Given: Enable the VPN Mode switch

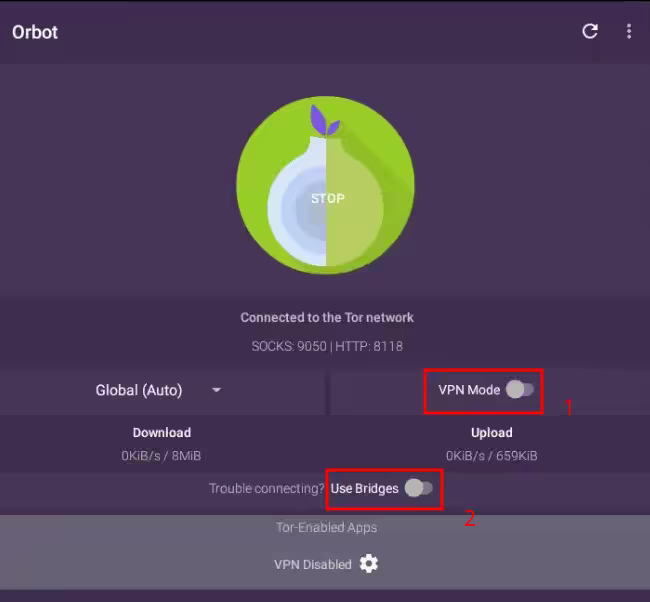Looking at the screenshot, I should tap(520, 389).
